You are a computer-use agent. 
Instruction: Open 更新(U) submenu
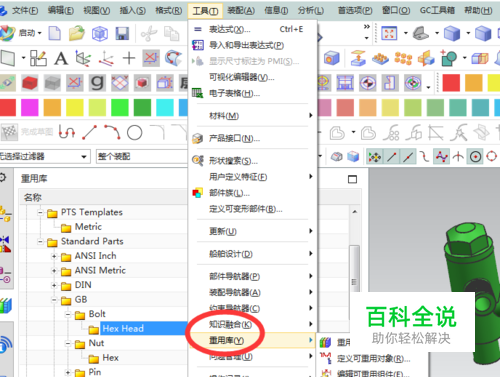coord(252,231)
